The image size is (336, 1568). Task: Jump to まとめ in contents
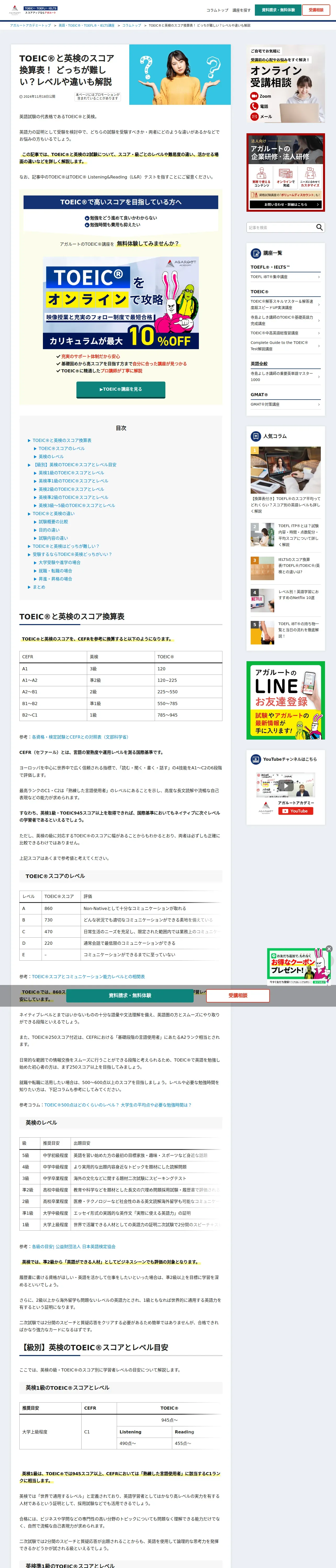pos(39,587)
